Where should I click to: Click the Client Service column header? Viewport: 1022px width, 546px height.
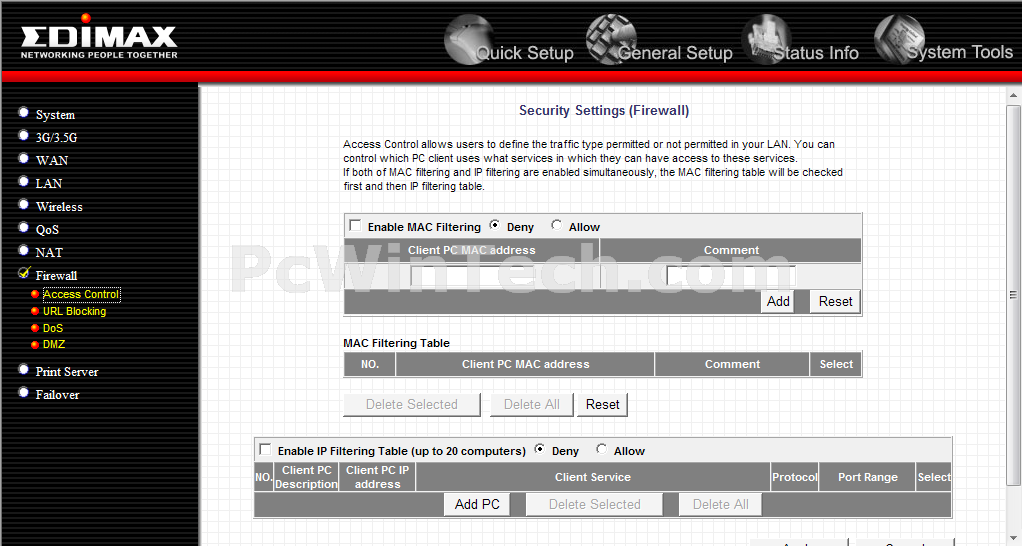(x=592, y=477)
